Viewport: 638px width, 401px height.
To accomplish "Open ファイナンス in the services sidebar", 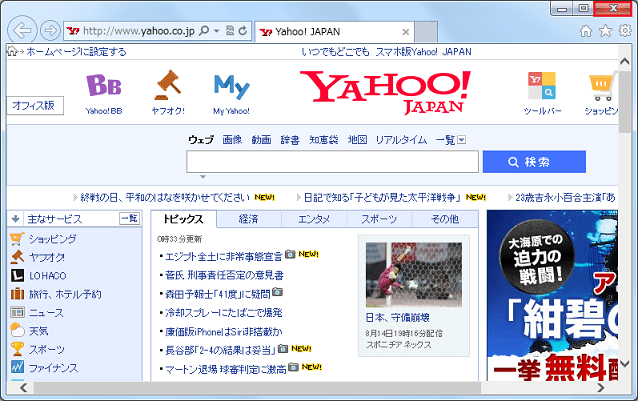I will (x=53, y=368).
